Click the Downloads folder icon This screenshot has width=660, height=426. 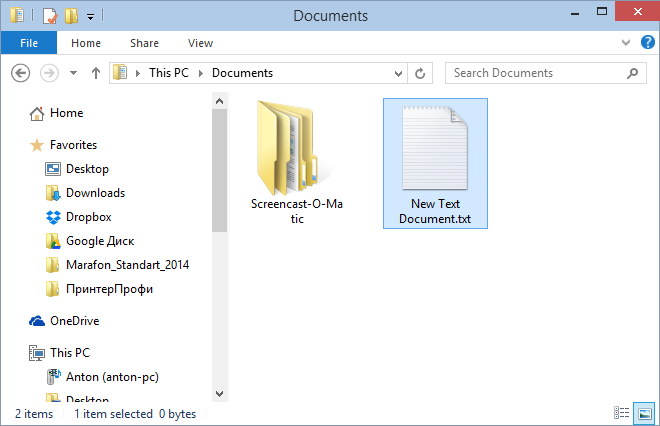tap(53, 193)
